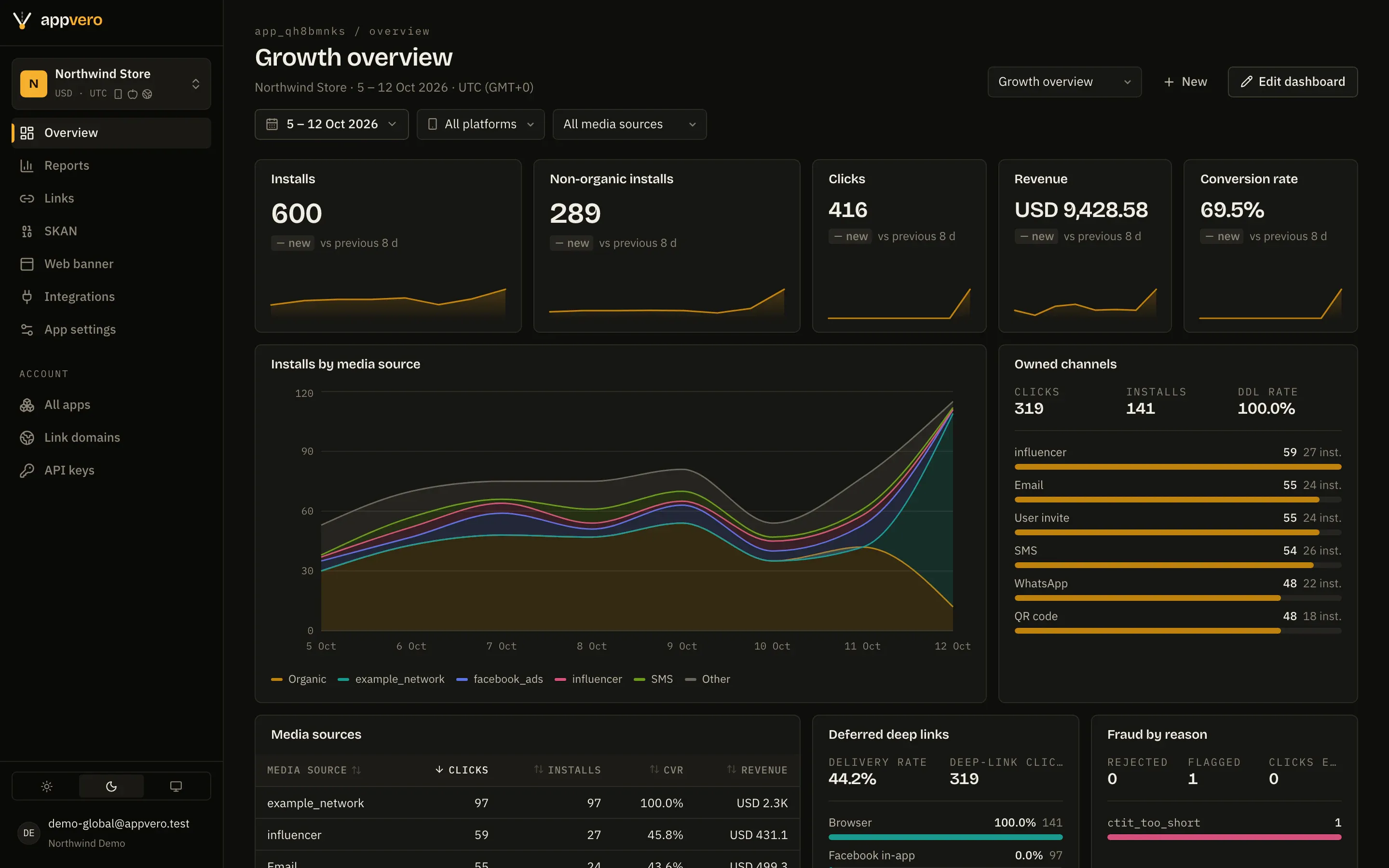Image resolution: width=1389 pixels, height=868 pixels.
Task: Open the 5 – 12 Oct 2026 date dropdown
Action: (x=332, y=124)
